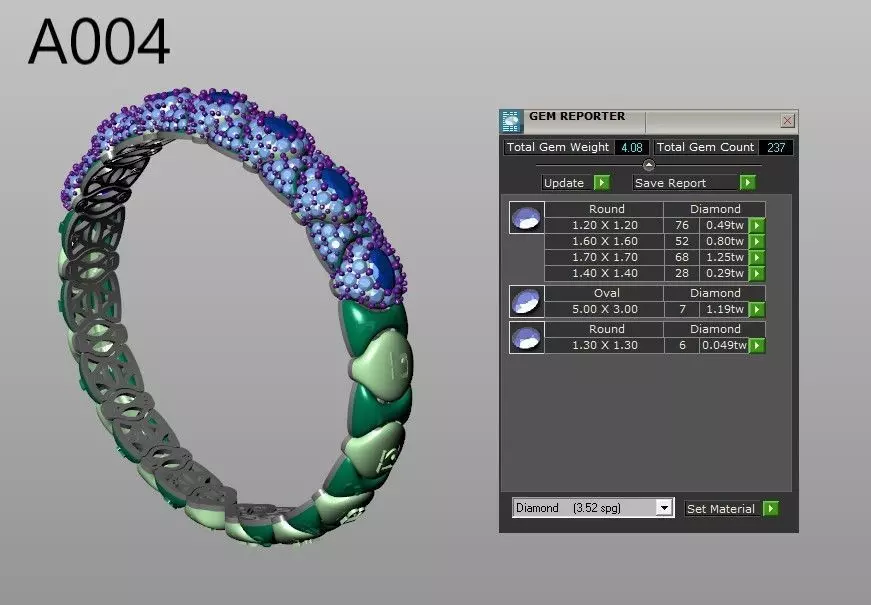Click green arrow for 5.00 X 3.00 oval row
This screenshot has height=605, width=871.
click(757, 309)
